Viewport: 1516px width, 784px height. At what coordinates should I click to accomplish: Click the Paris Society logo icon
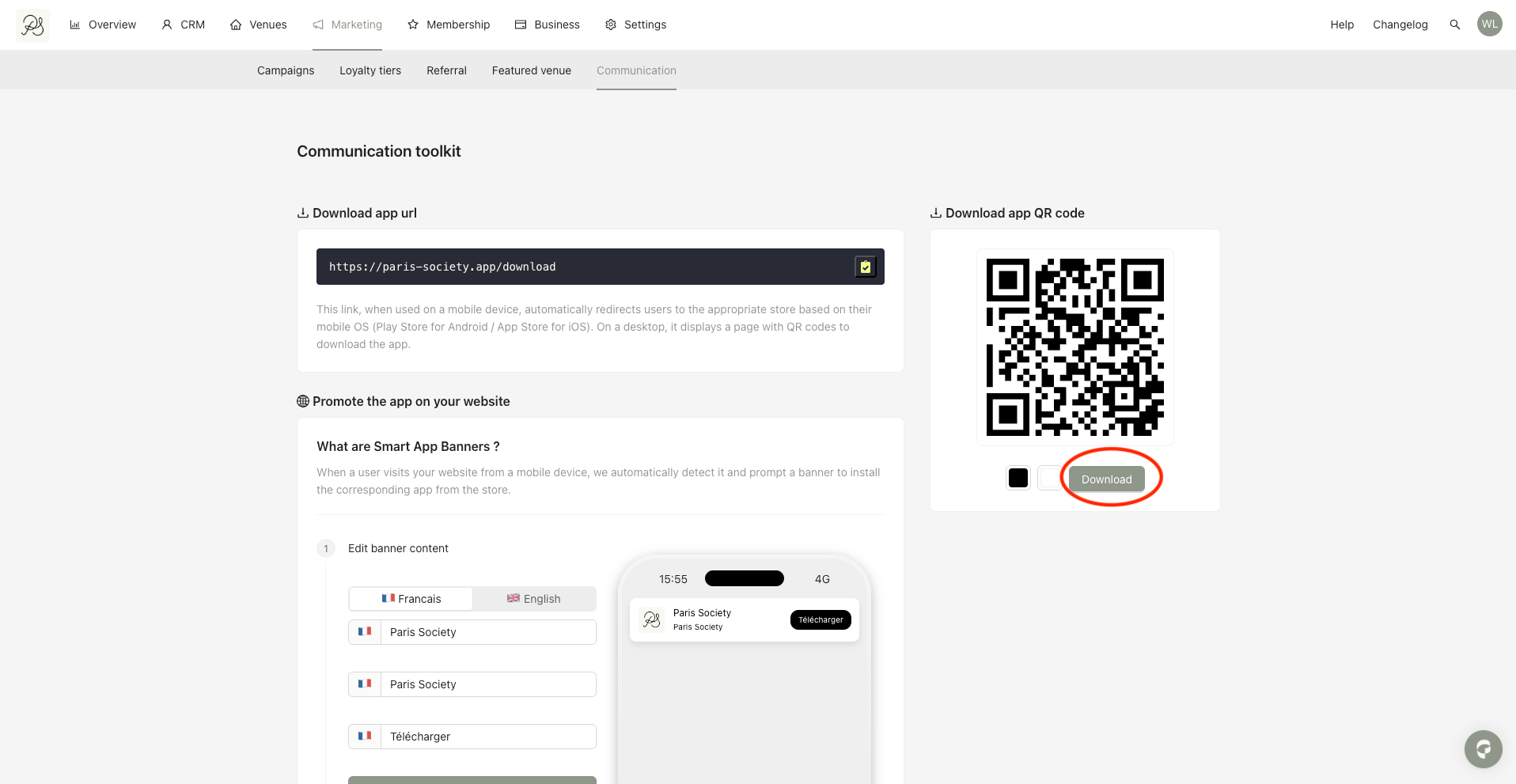pyautogui.click(x=32, y=25)
